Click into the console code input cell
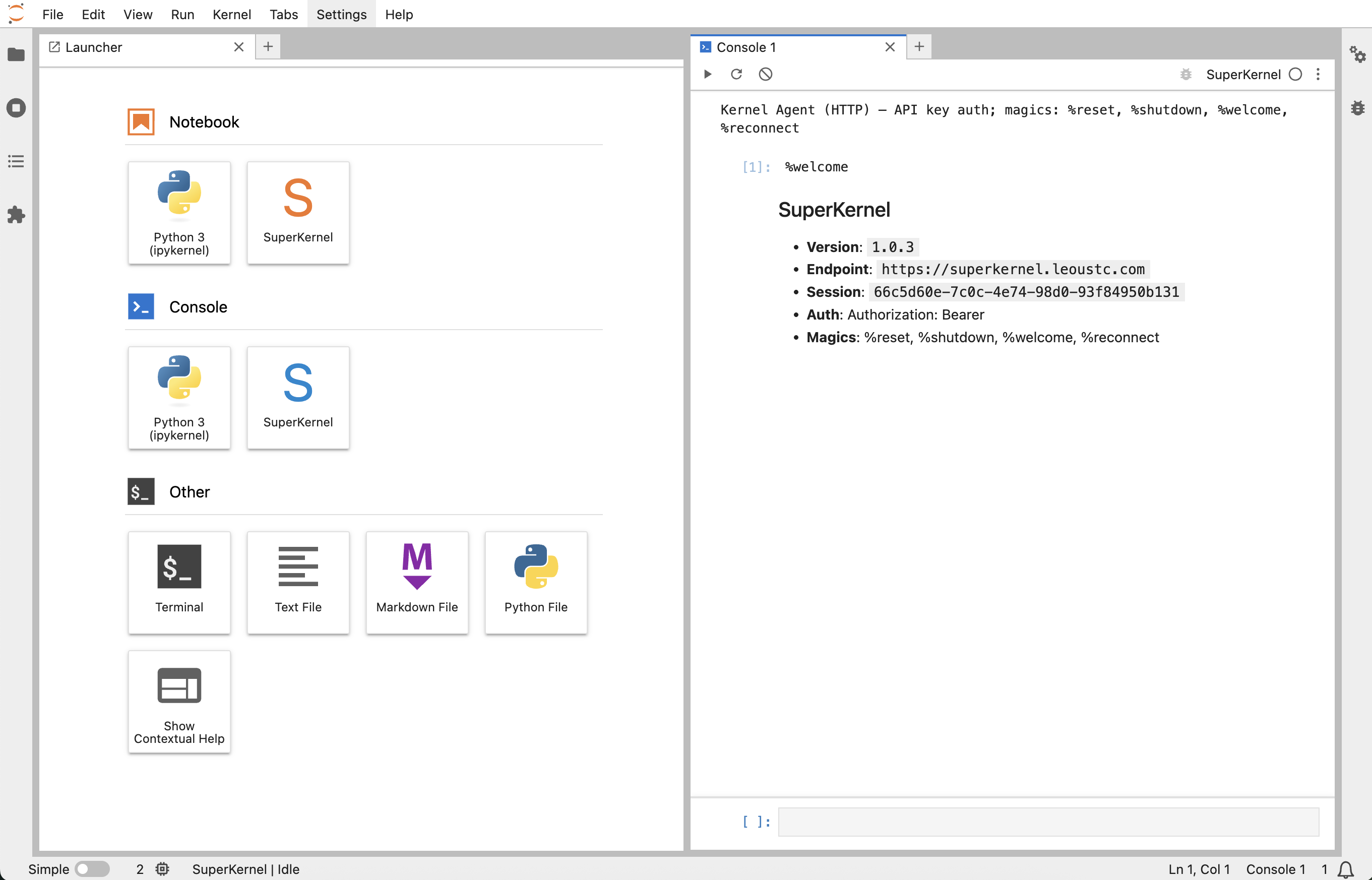Viewport: 1372px width, 880px height. pos(1047,821)
